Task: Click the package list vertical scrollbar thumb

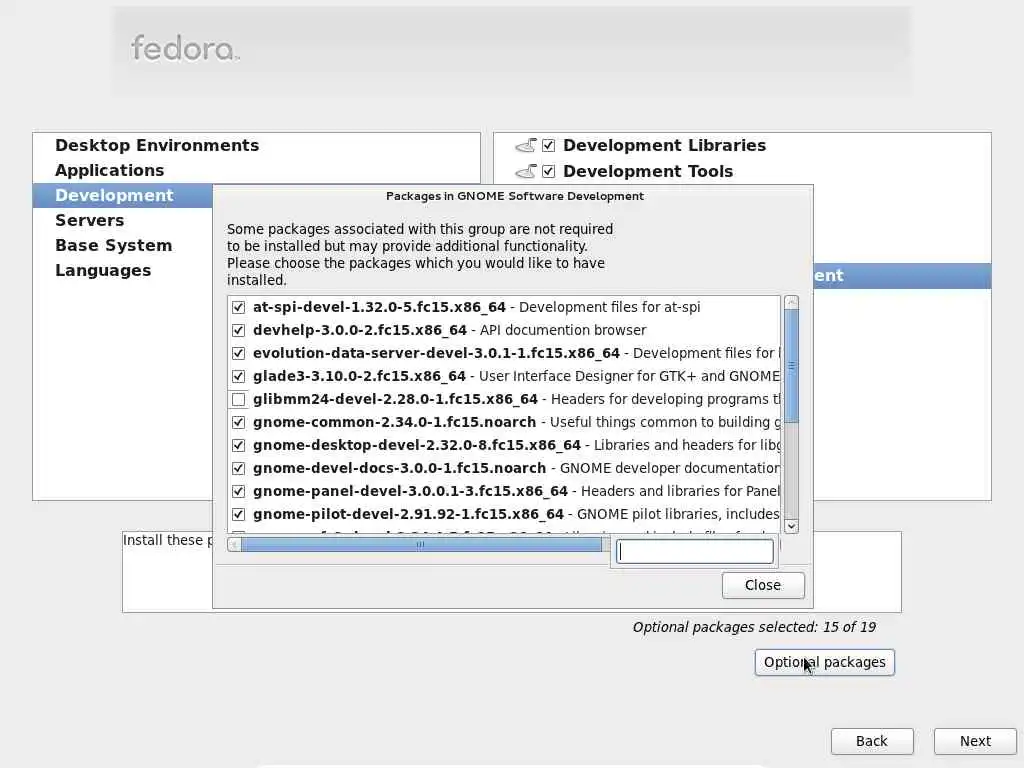Action: click(791, 366)
